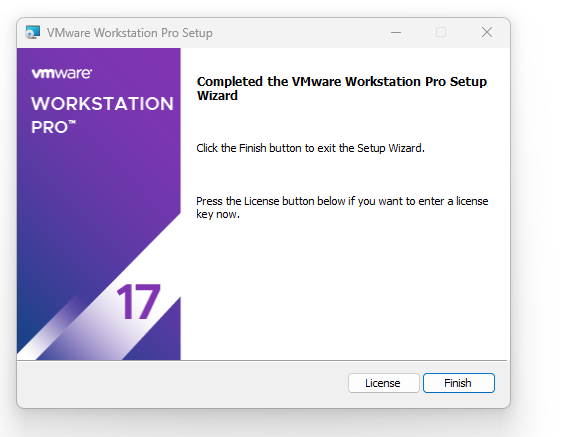The width and height of the screenshot is (563, 437).
Task: Click the WORKSTATION text on banner
Action: point(102,104)
